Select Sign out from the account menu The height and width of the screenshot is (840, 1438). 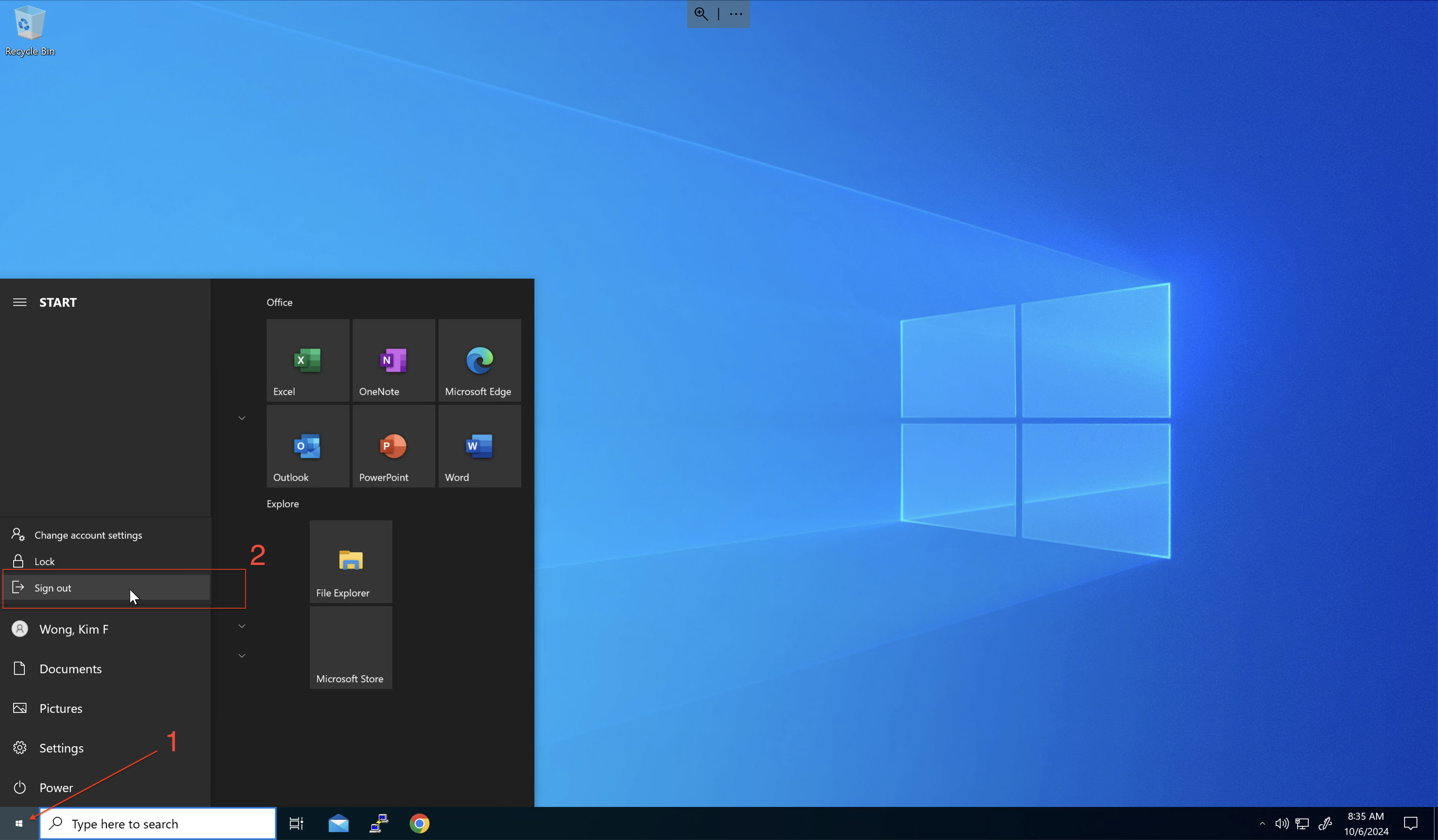tap(105, 588)
